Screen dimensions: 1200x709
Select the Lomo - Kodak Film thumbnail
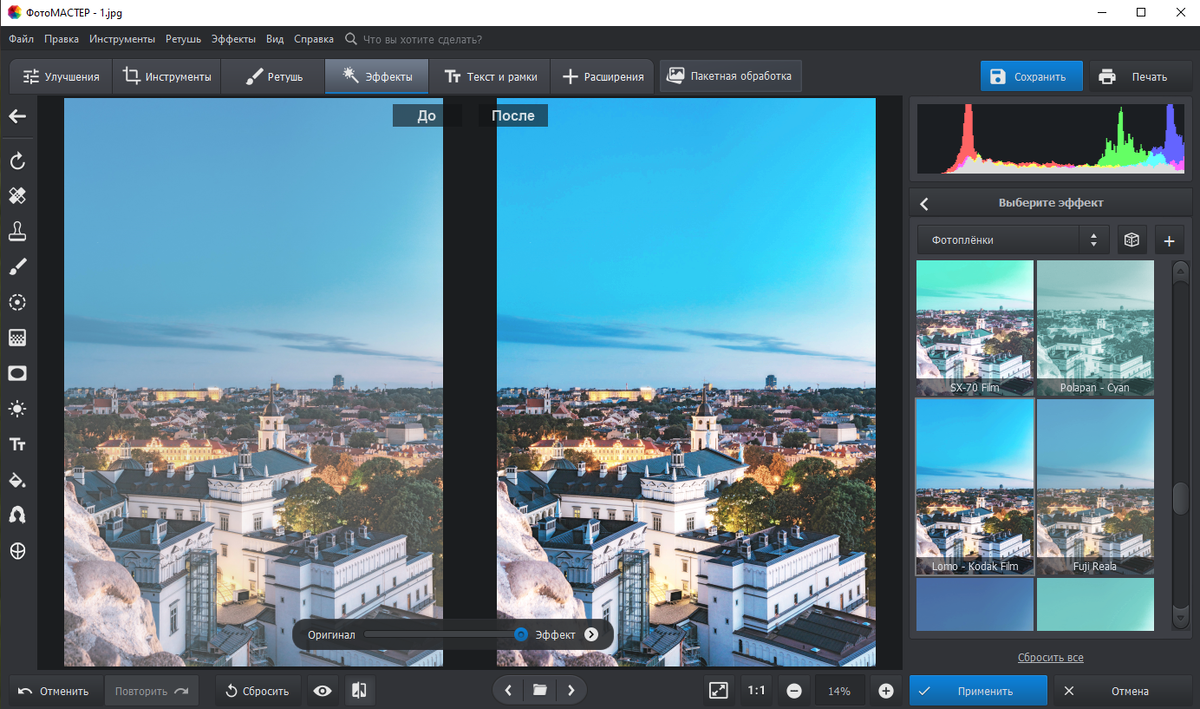tap(975, 487)
